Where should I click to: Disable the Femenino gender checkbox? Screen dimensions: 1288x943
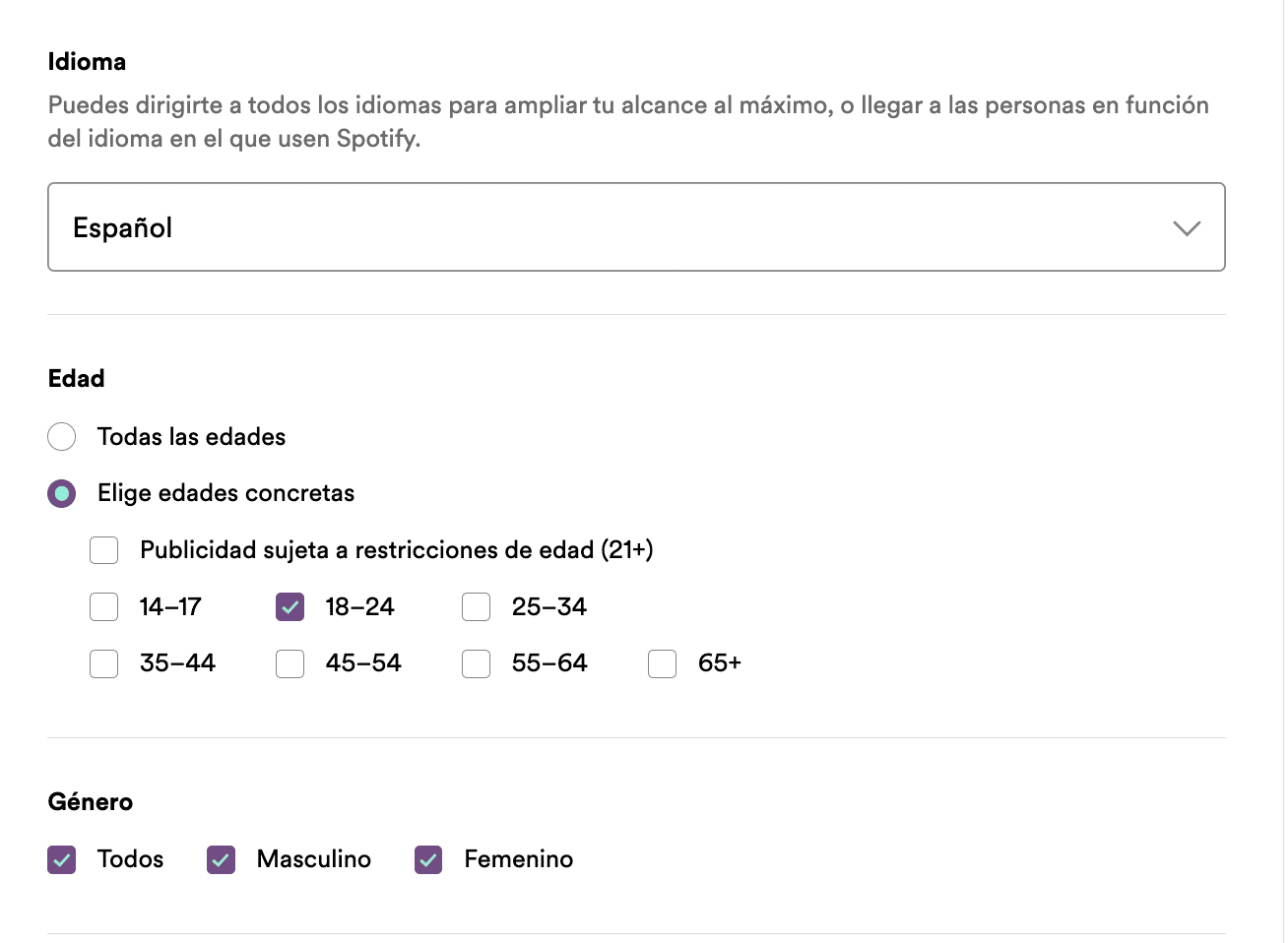[x=428, y=859]
